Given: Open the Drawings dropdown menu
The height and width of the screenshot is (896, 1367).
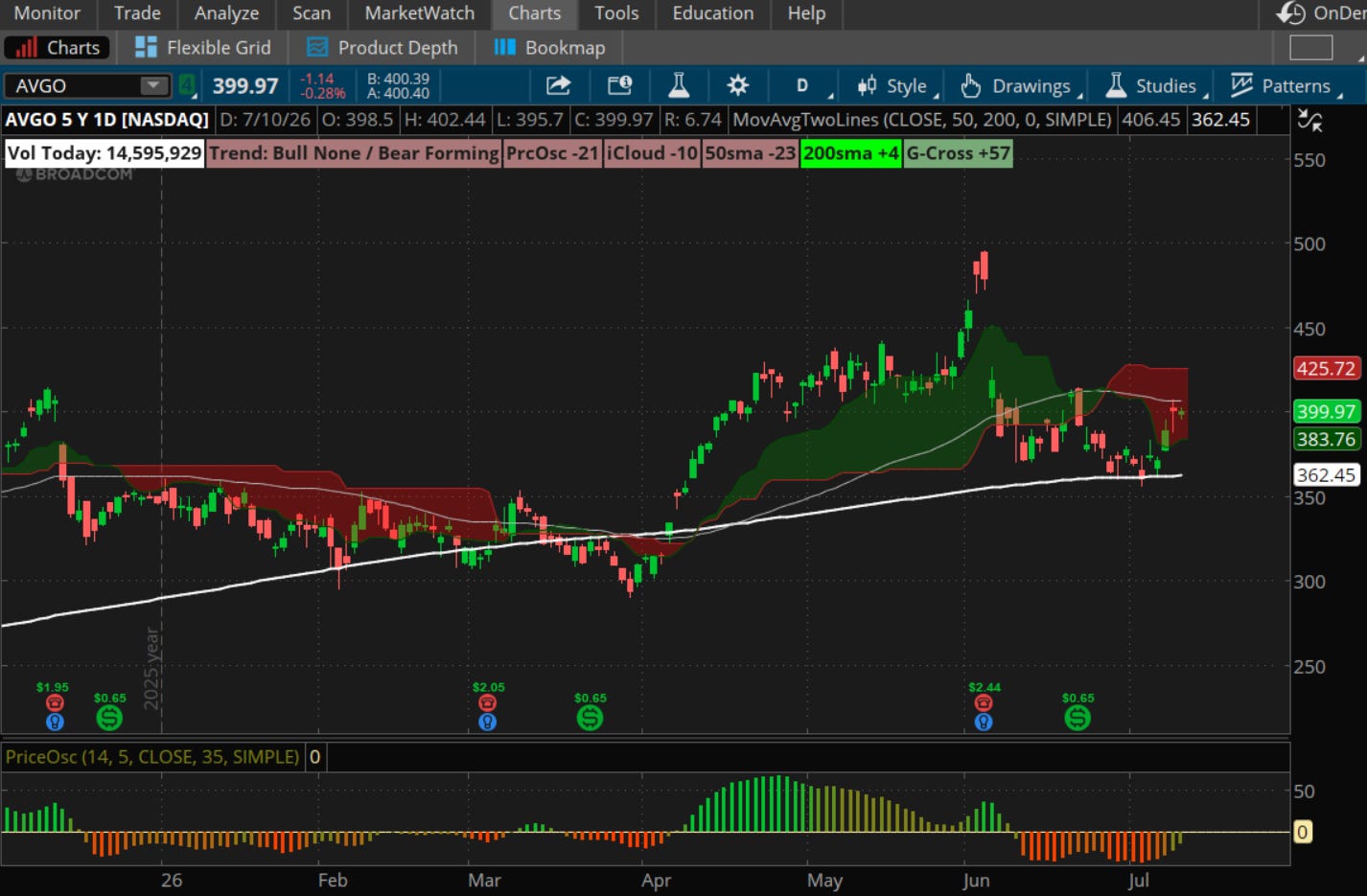Looking at the screenshot, I should click(1022, 86).
